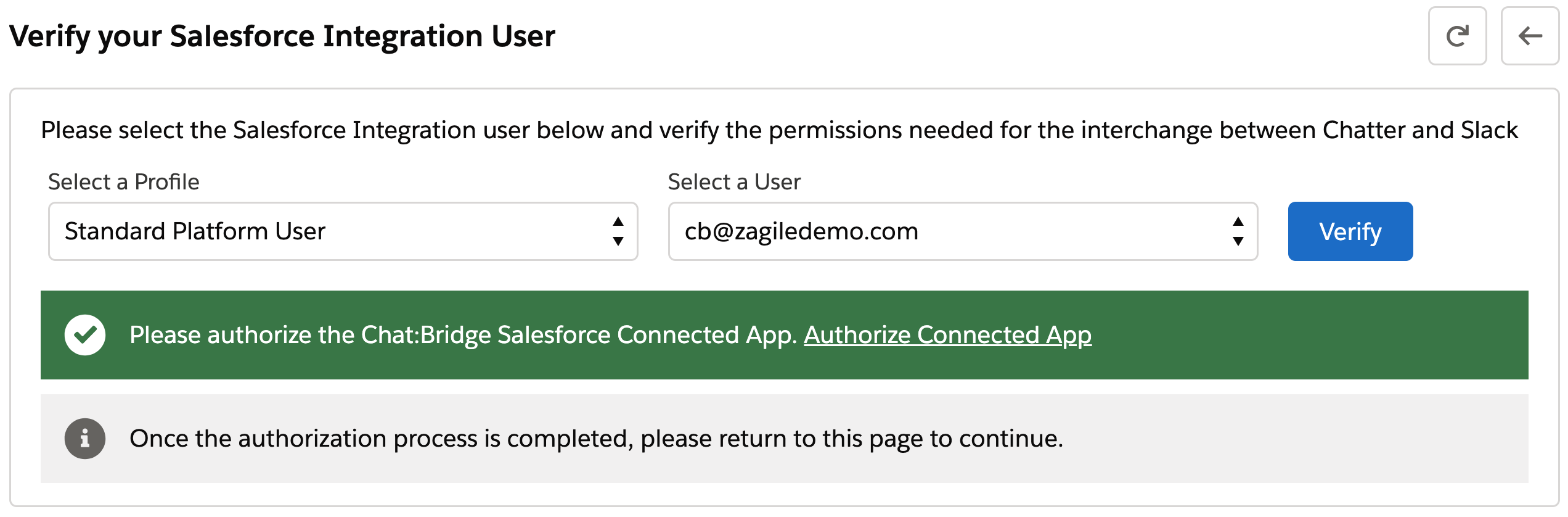Click the return to this page notice text
Image resolution: width=1568 pixels, height=517 pixels.
click(x=596, y=439)
